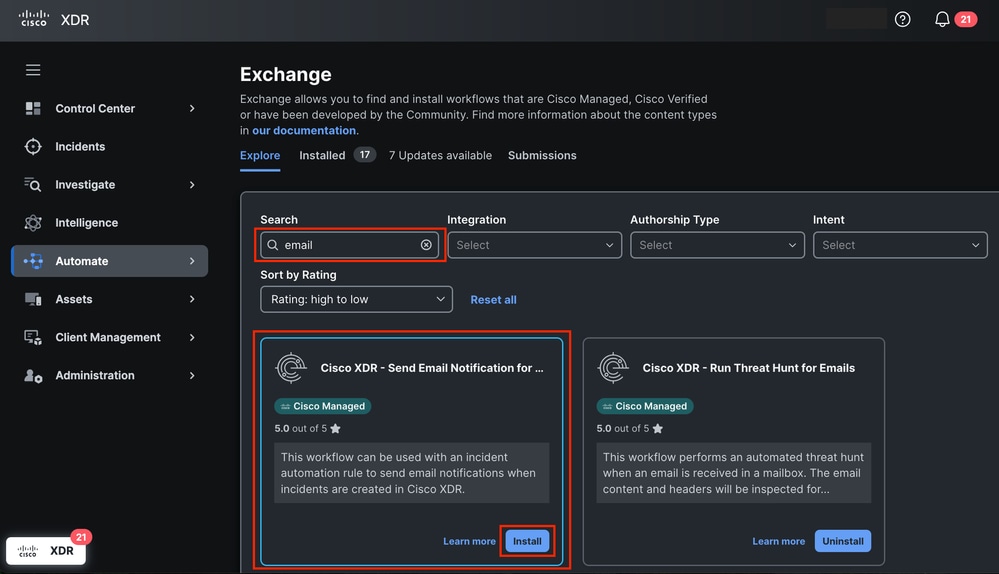Expand the Automate submenu chevron
The width and height of the screenshot is (999, 574).
(x=192, y=261)
